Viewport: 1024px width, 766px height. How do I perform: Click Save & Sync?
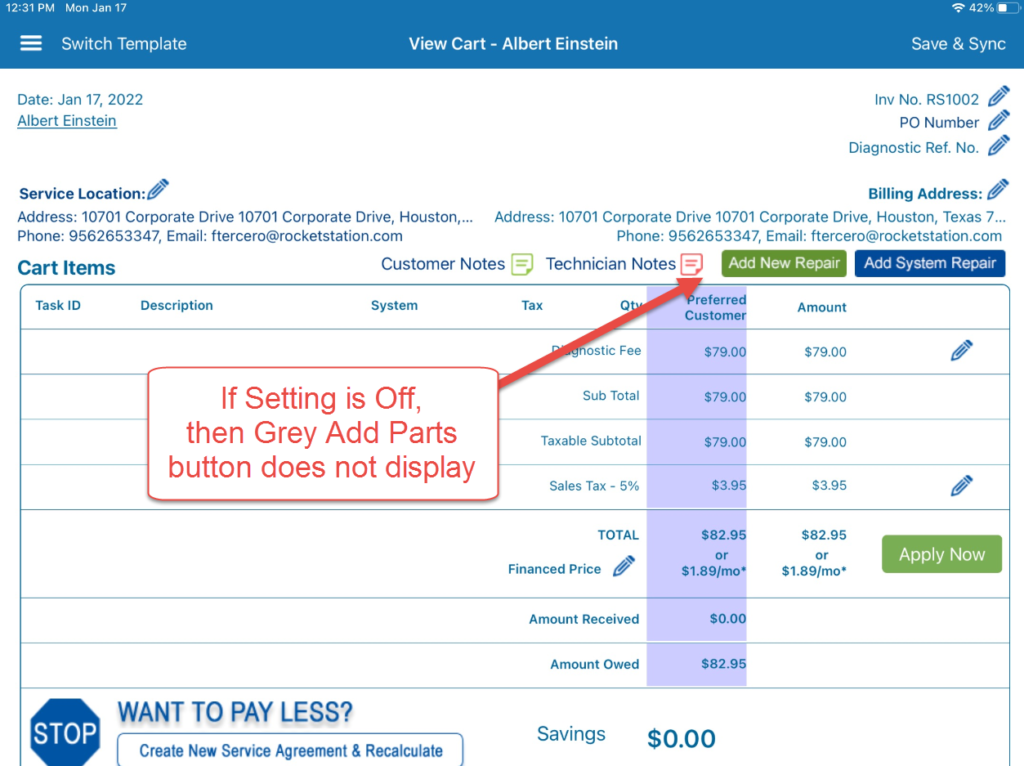point(957,43)
